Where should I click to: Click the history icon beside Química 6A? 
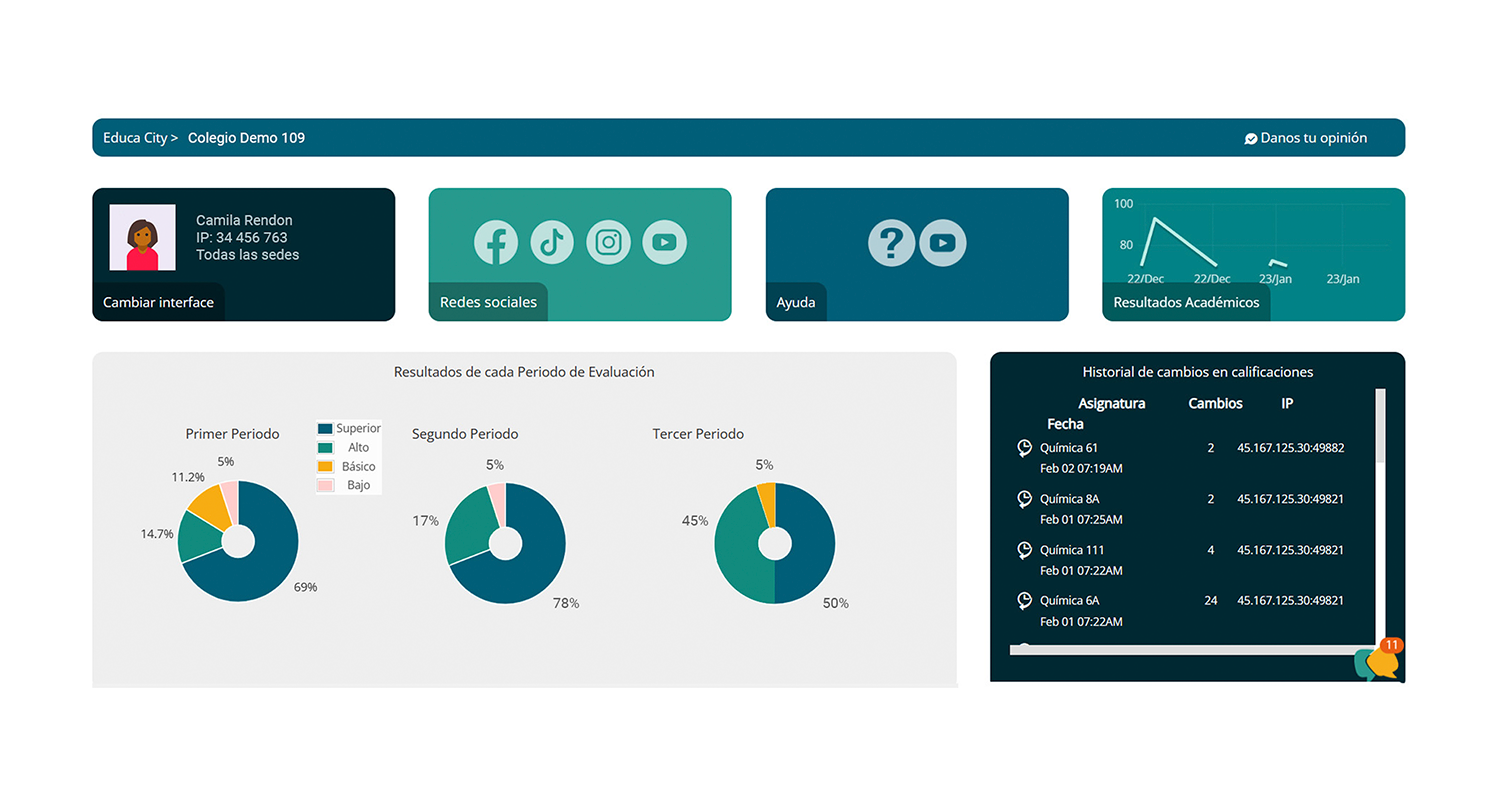tap(1024, 601)
